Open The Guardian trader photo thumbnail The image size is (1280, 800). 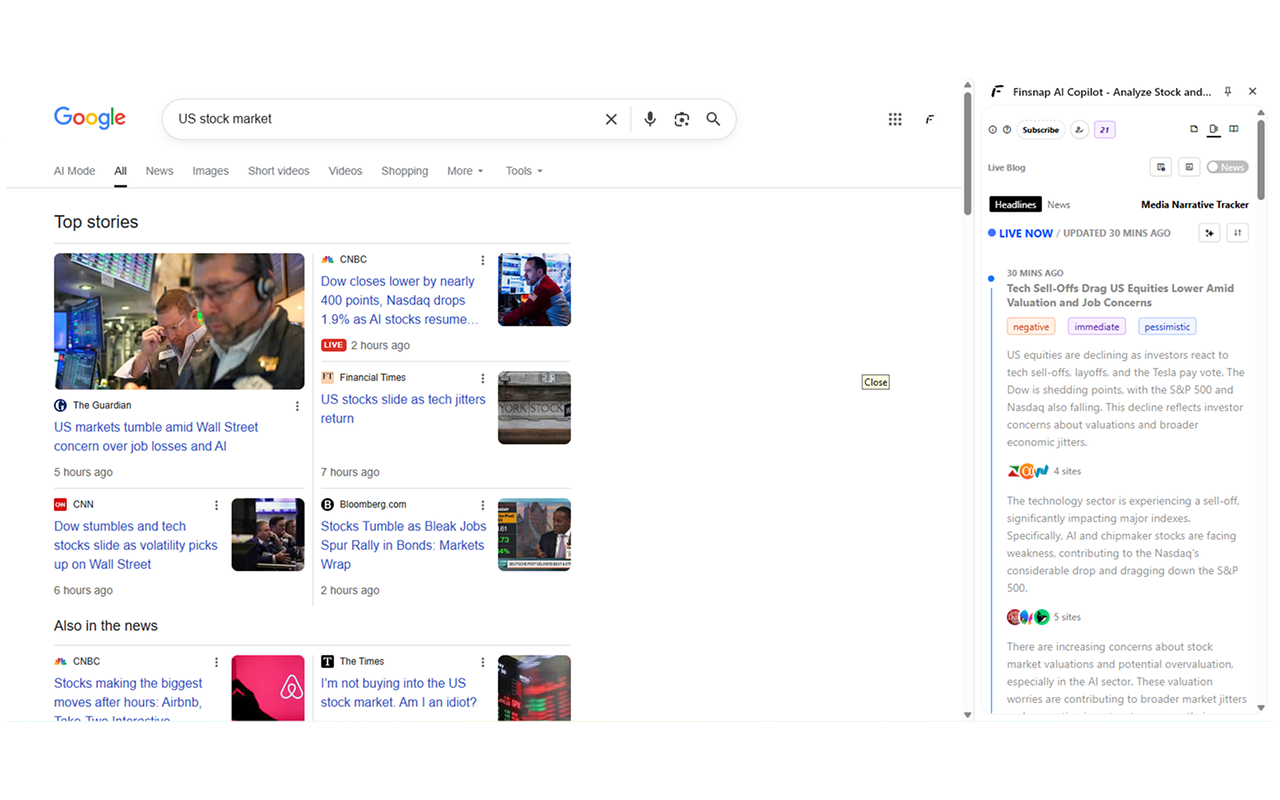(x=179, y=321)
